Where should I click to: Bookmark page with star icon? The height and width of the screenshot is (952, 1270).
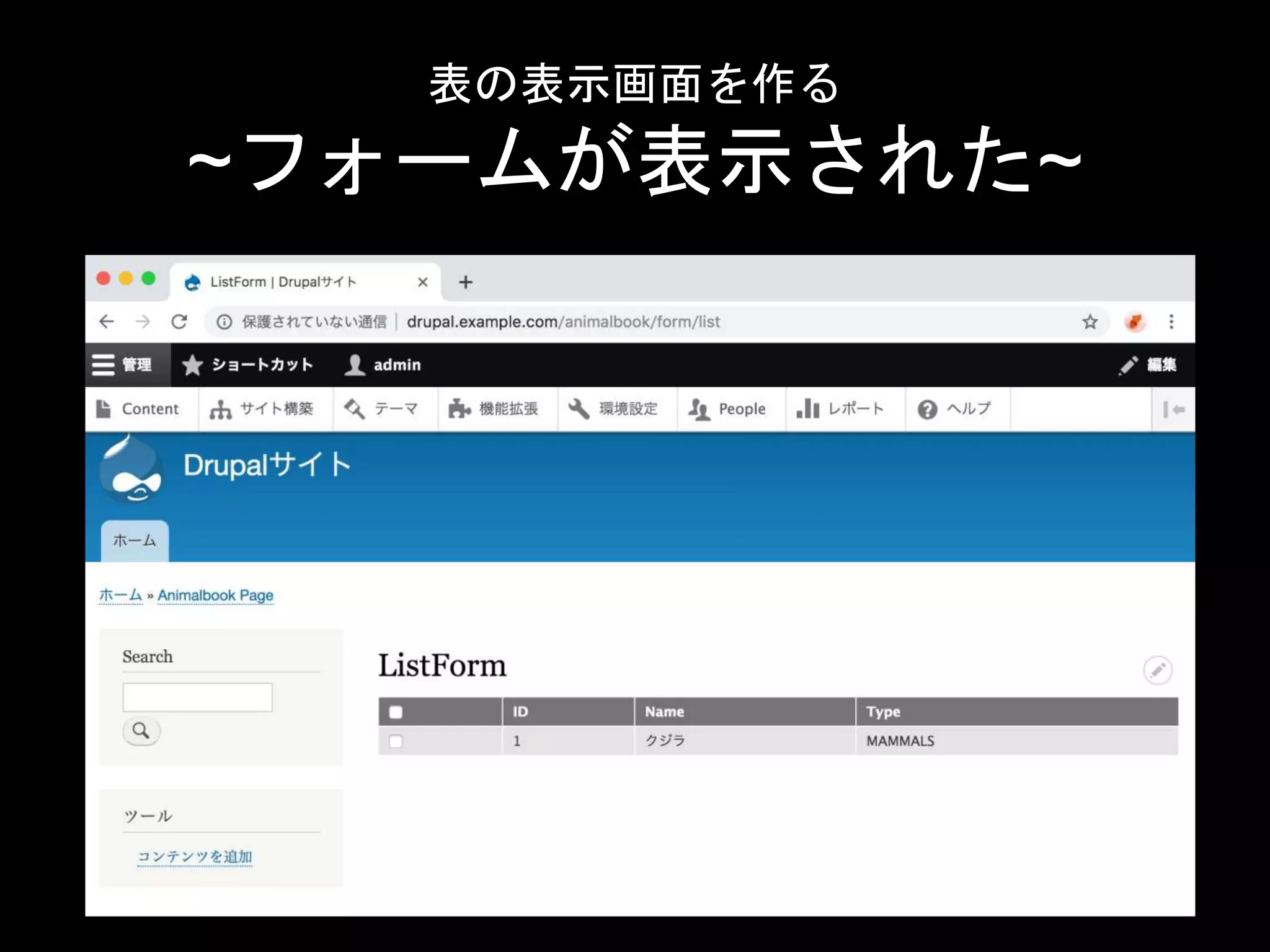click(x=1090, y=322)
